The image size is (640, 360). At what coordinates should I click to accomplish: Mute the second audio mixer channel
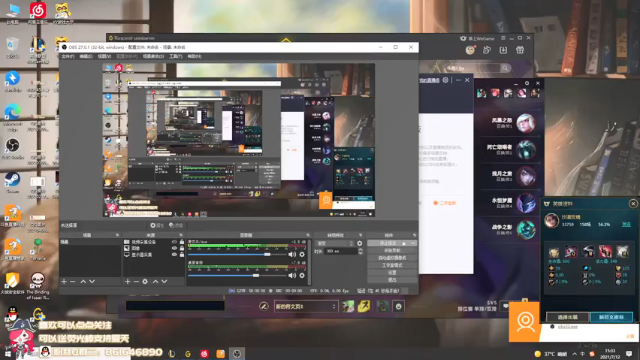tap(292, 276)
